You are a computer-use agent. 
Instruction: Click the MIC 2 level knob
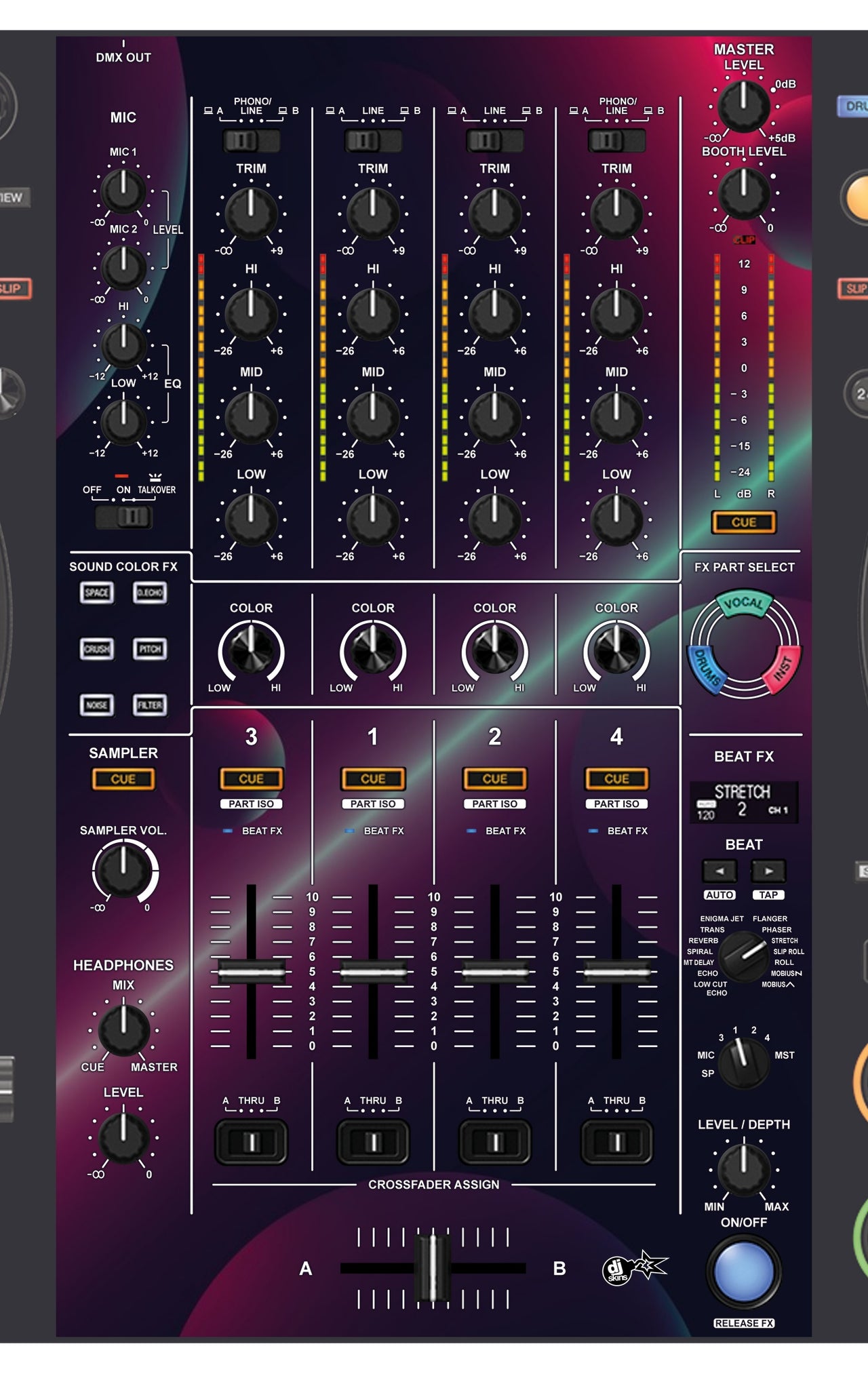(x=123, y=267)
